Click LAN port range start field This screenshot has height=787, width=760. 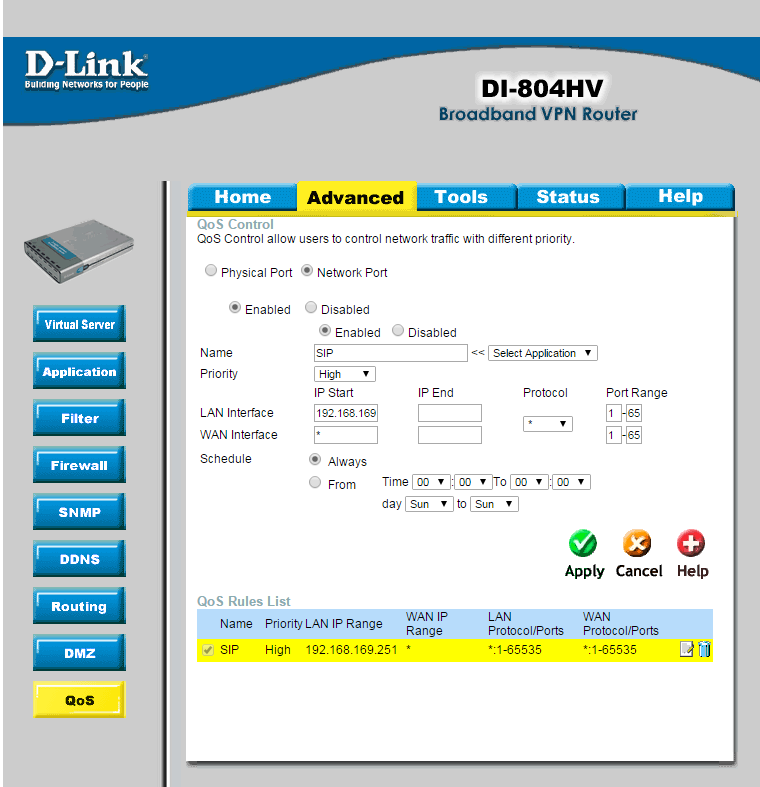coord(613,413)
